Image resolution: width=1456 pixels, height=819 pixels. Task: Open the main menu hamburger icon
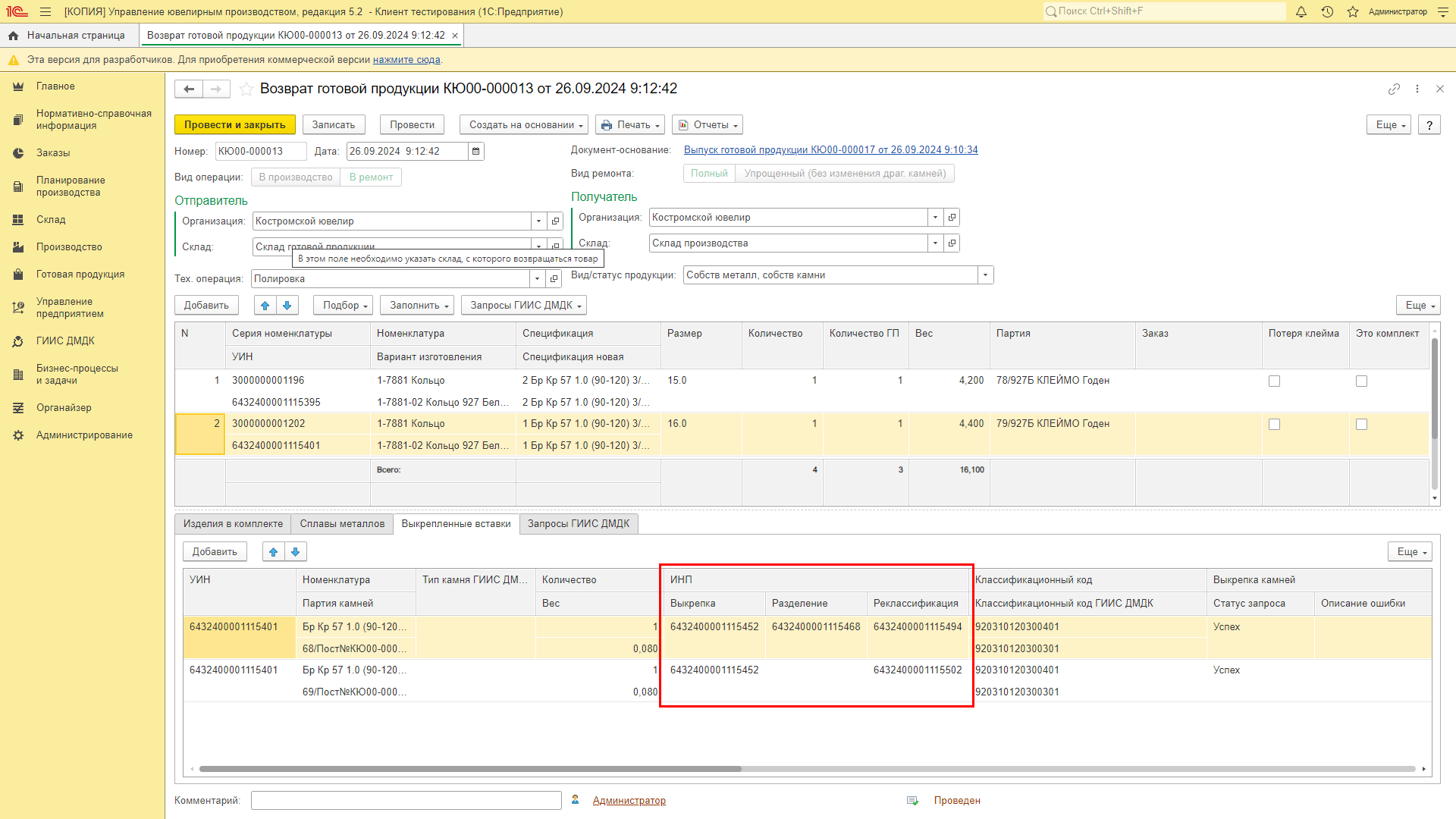point(45,11)
